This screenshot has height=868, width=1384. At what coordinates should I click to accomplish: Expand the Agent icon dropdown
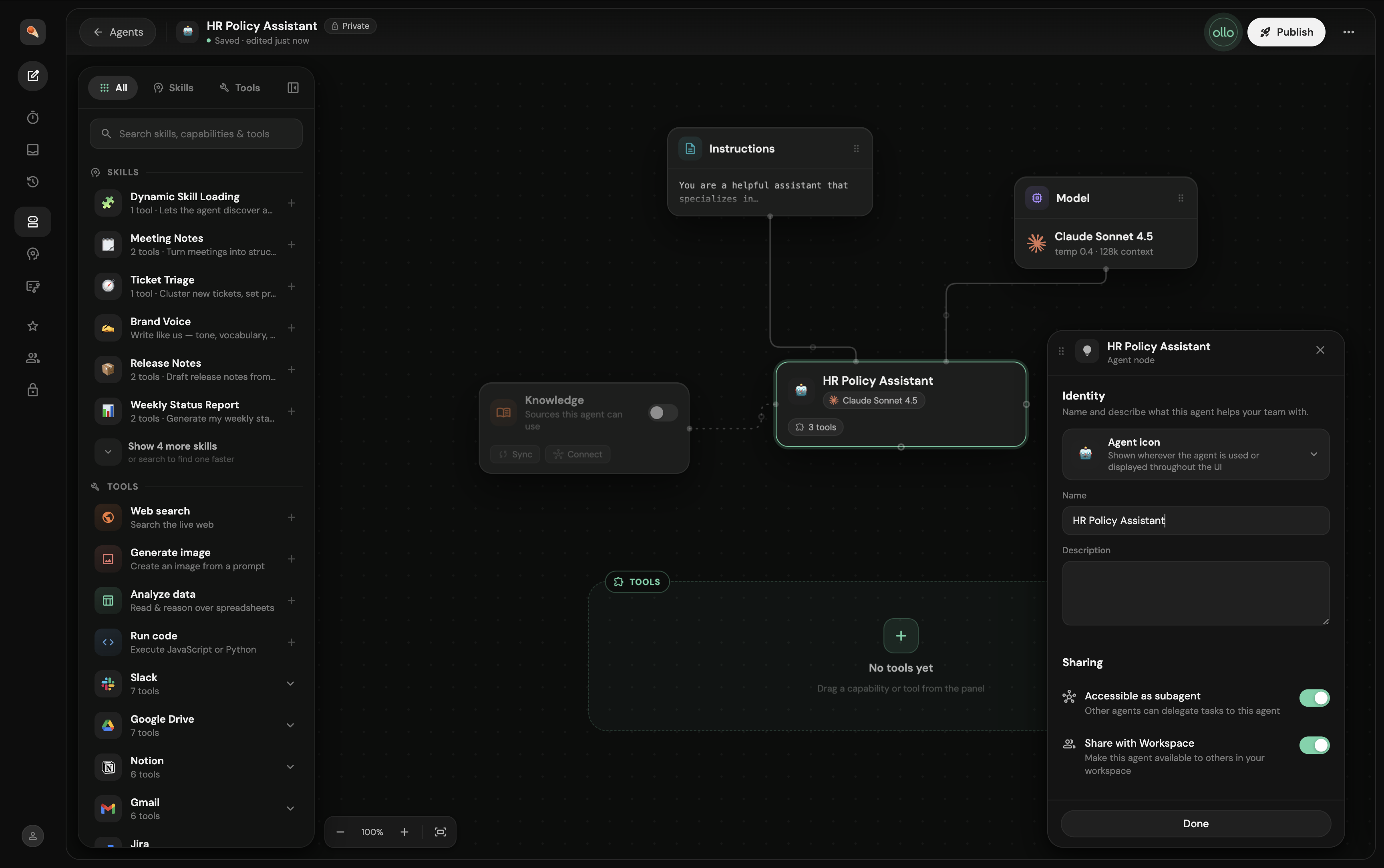pos(1196,454)
